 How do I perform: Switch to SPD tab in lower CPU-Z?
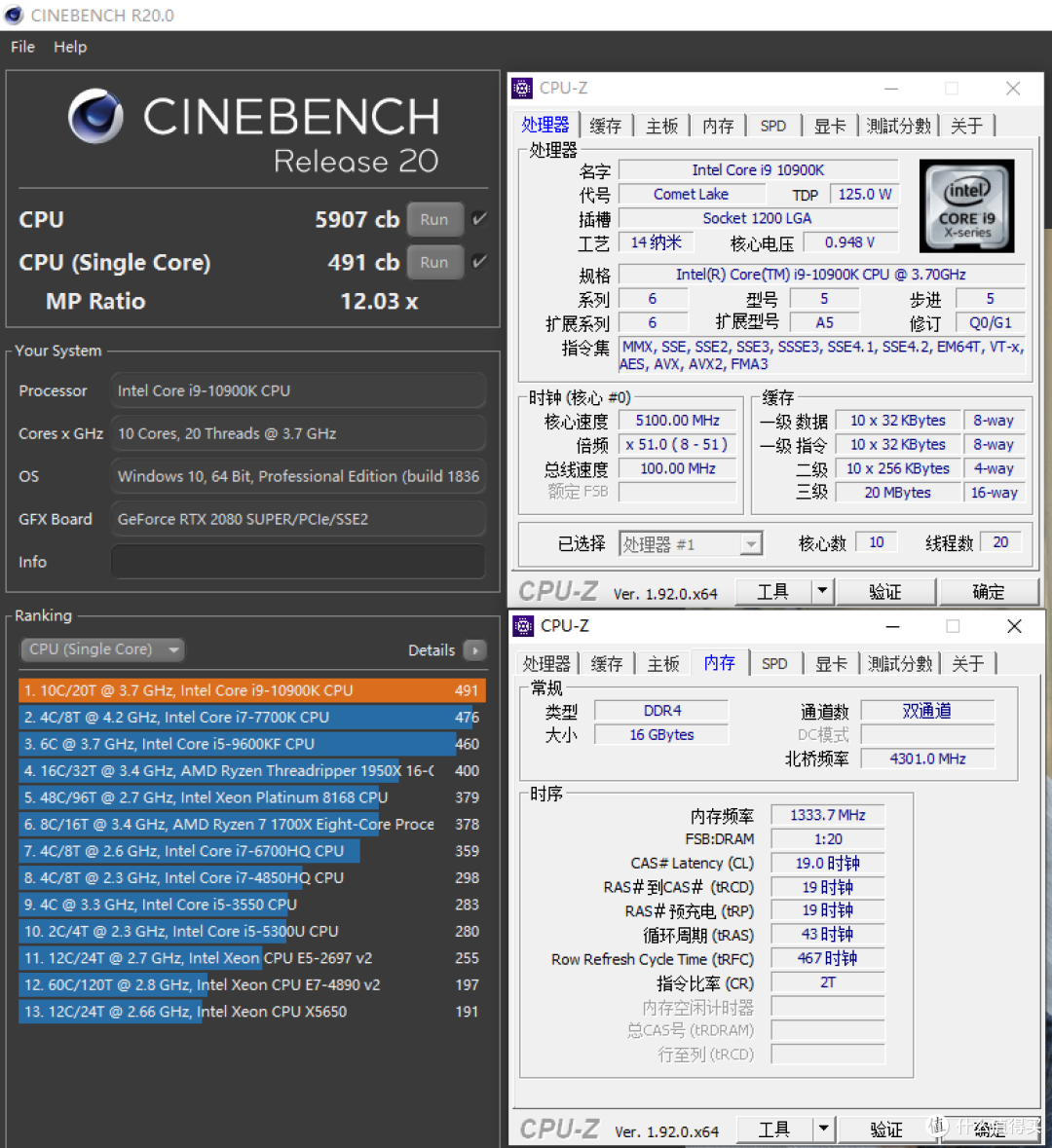(x=774, y=664)
